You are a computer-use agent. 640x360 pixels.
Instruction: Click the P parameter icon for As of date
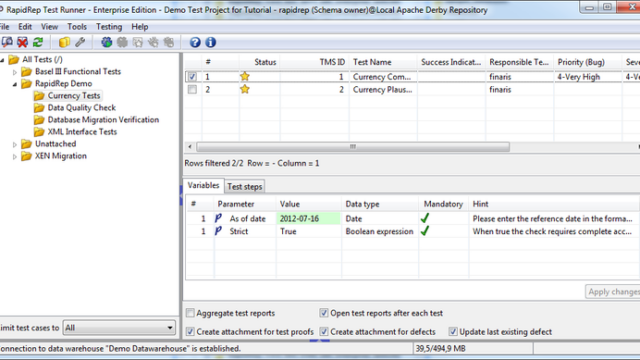pos(218,218)
